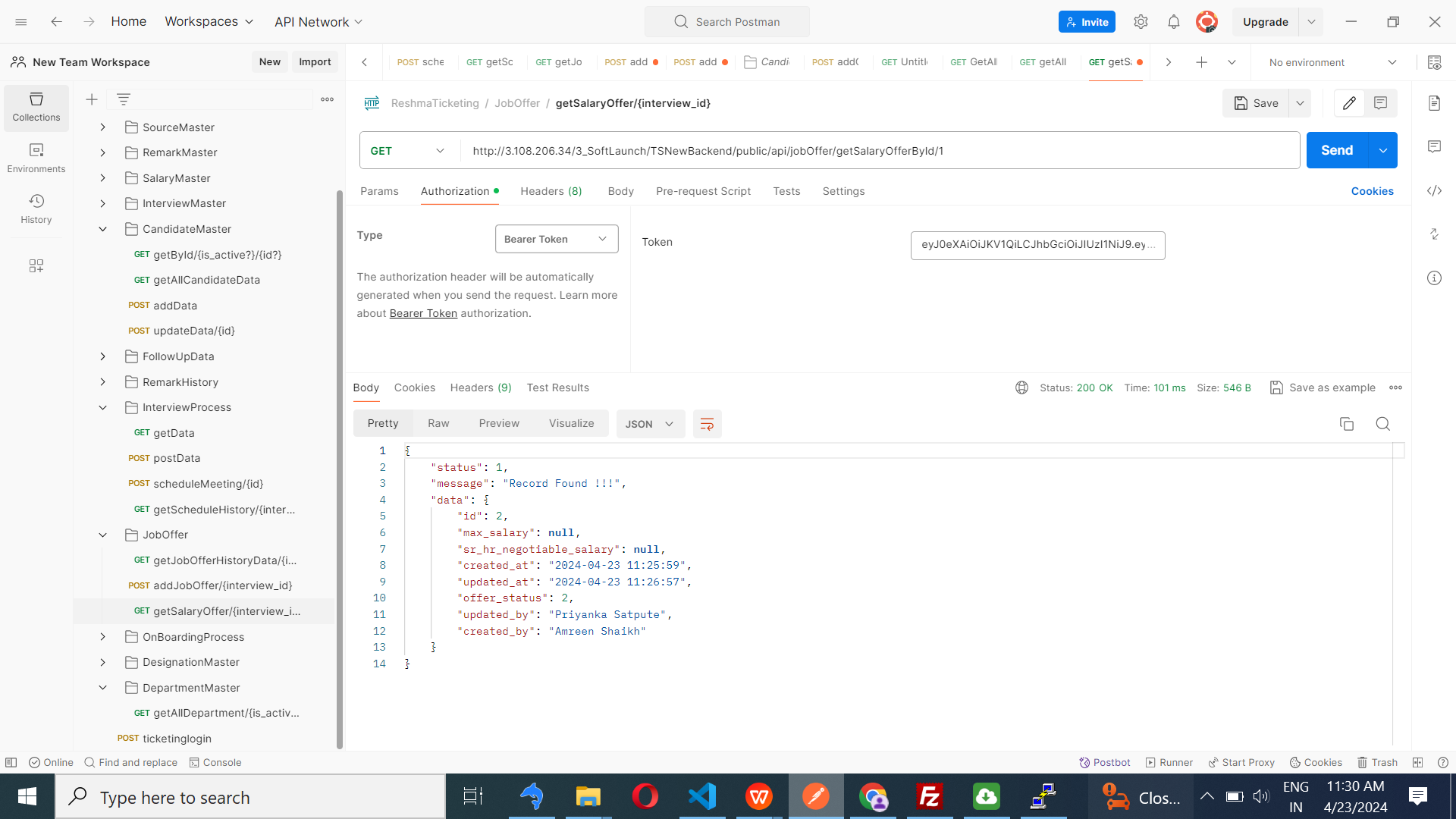The width and height of the screenshot is (1456, 819).
Task: Switch to the Headers (8) request tab
Action: click(551, 191)
